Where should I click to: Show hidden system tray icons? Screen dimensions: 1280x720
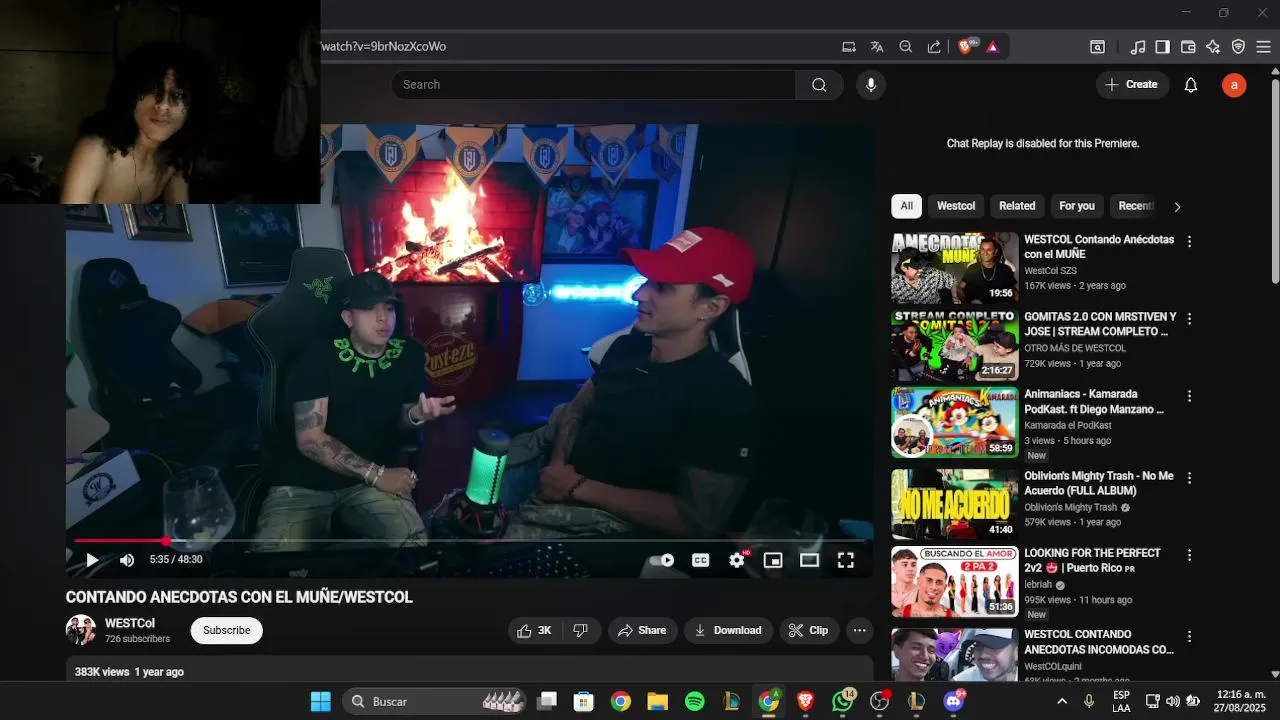1062,701
